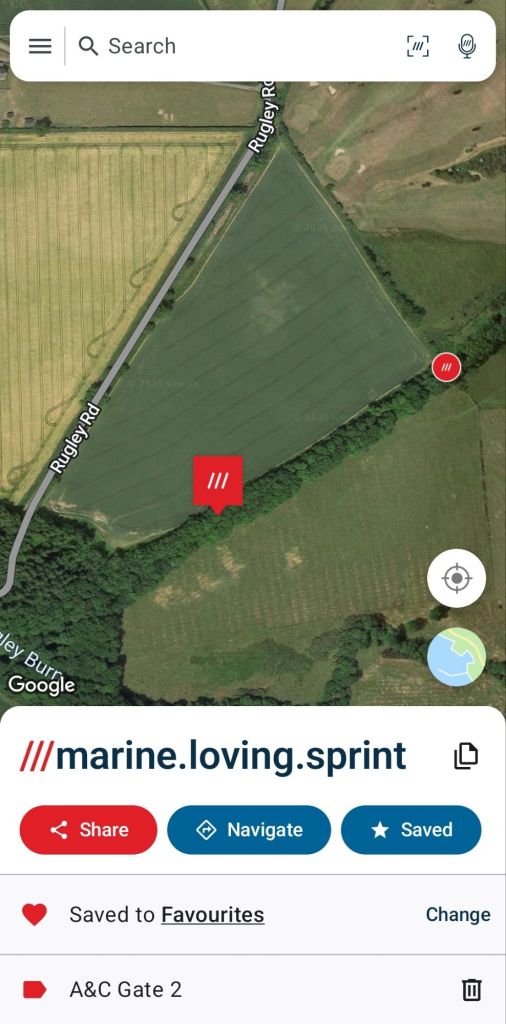Switch map type using map thumbnail

coord(456,657)
